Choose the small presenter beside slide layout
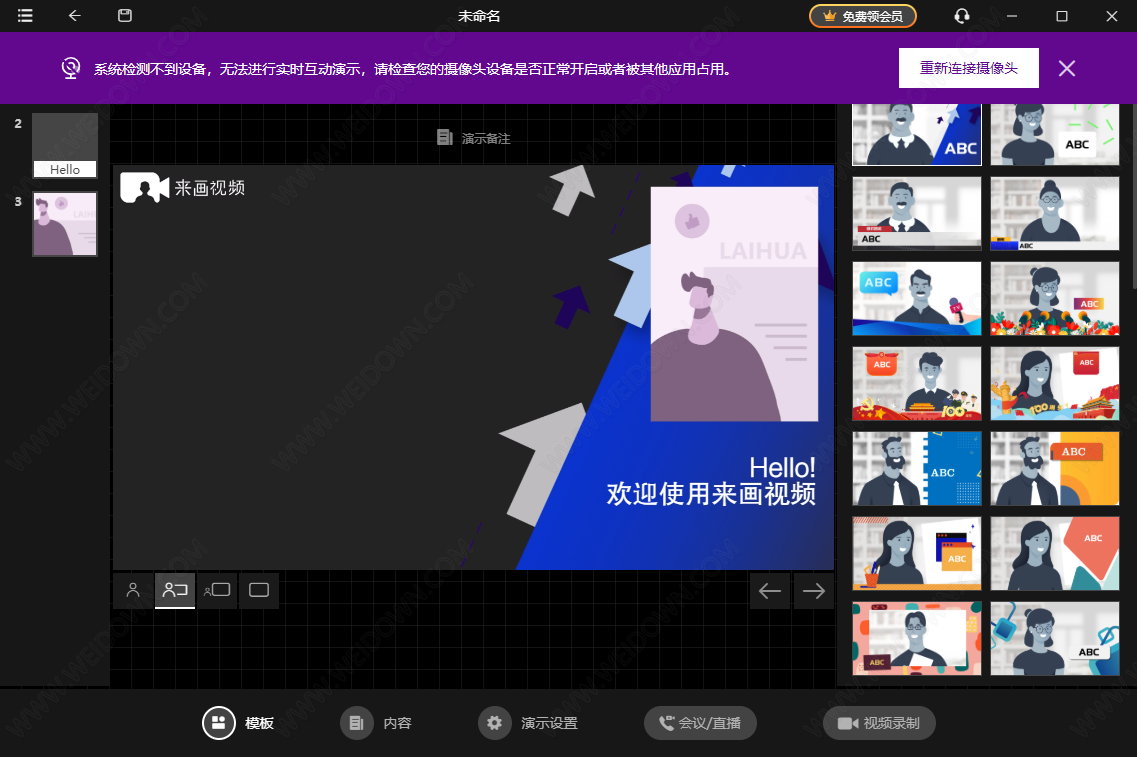The width and height of the screenshot is (1137, 757). (217, 590)
